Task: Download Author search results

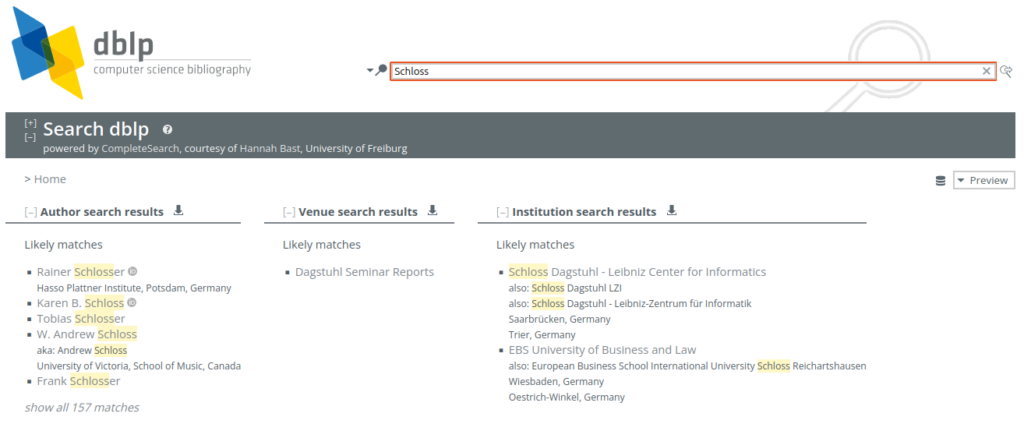Action: (178, 210)
